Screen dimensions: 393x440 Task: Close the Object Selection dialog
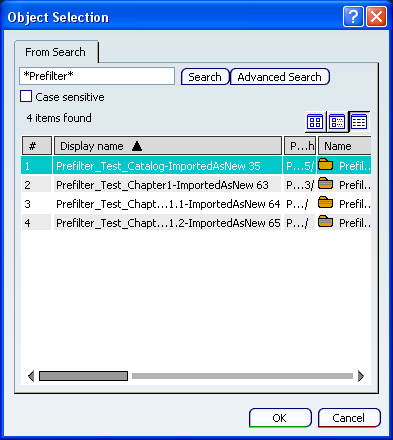click(x=377, y=16)
